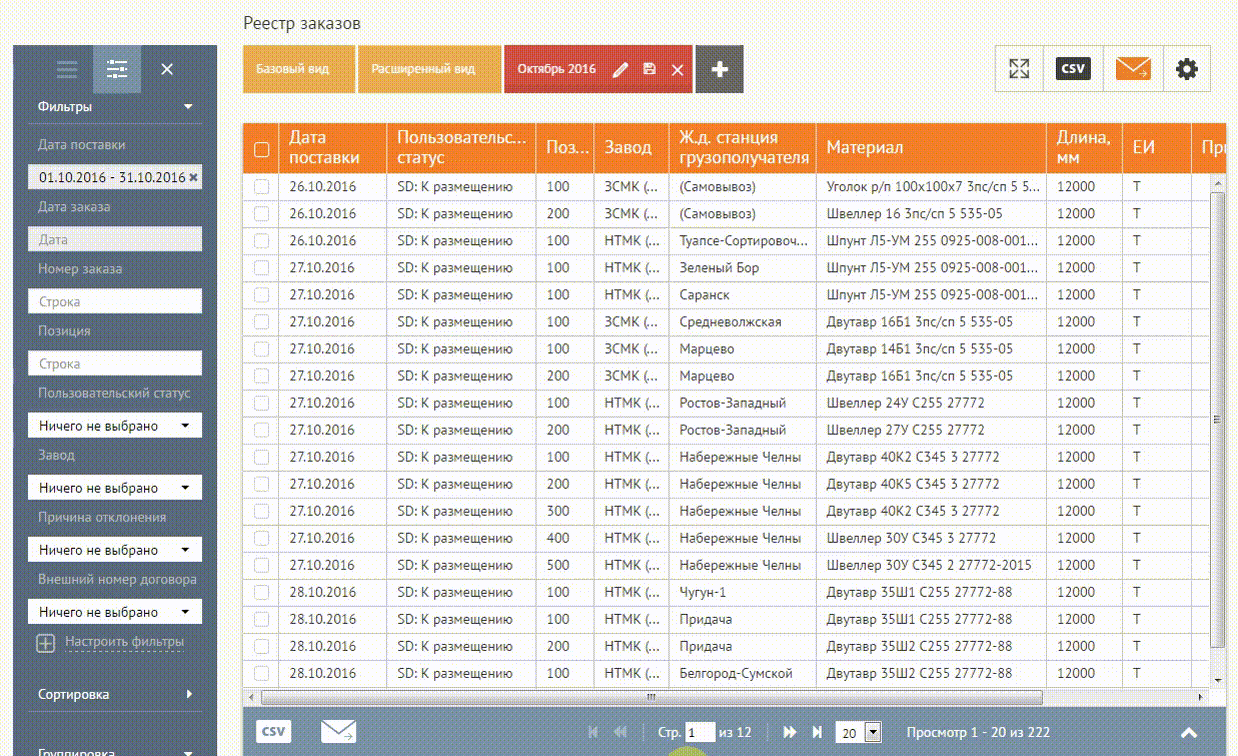The width and height of the screenshot is (1238, 756).
Task: Click Настроить фильтры link
Action: coord(124,642)
